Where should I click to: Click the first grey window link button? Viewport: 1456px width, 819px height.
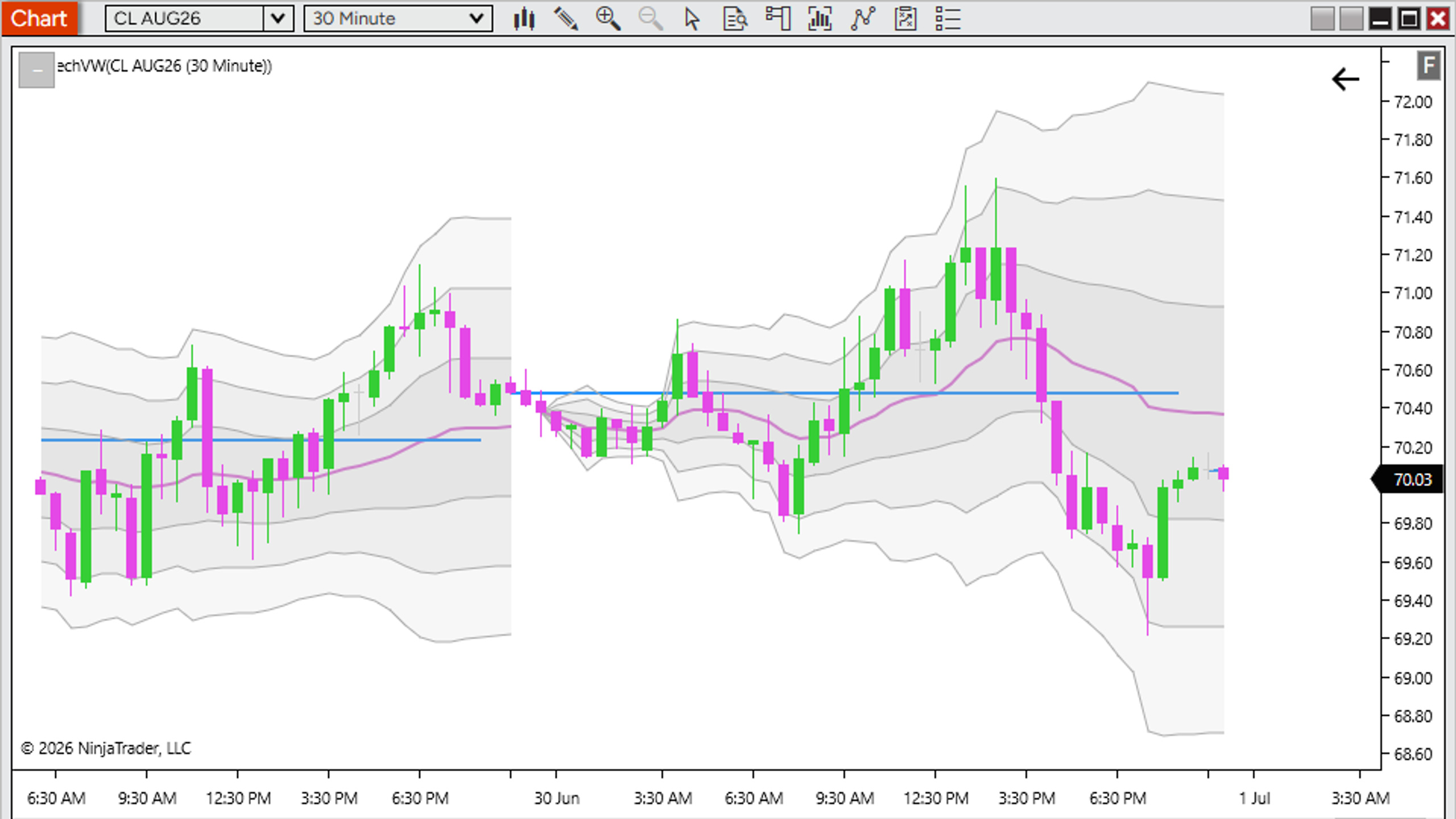coord(1322,19)
